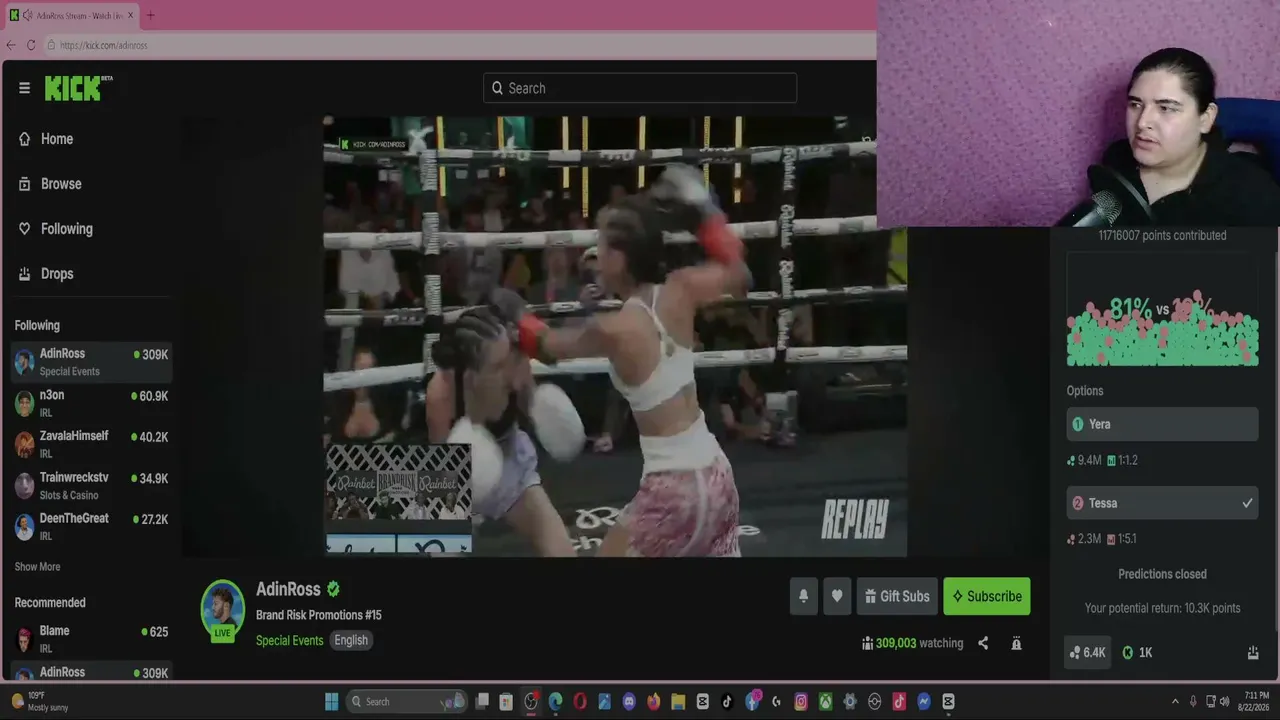Open DeenTheGreat channel from Following list
Screen dimensions: 1280x720
click(91, 527)
